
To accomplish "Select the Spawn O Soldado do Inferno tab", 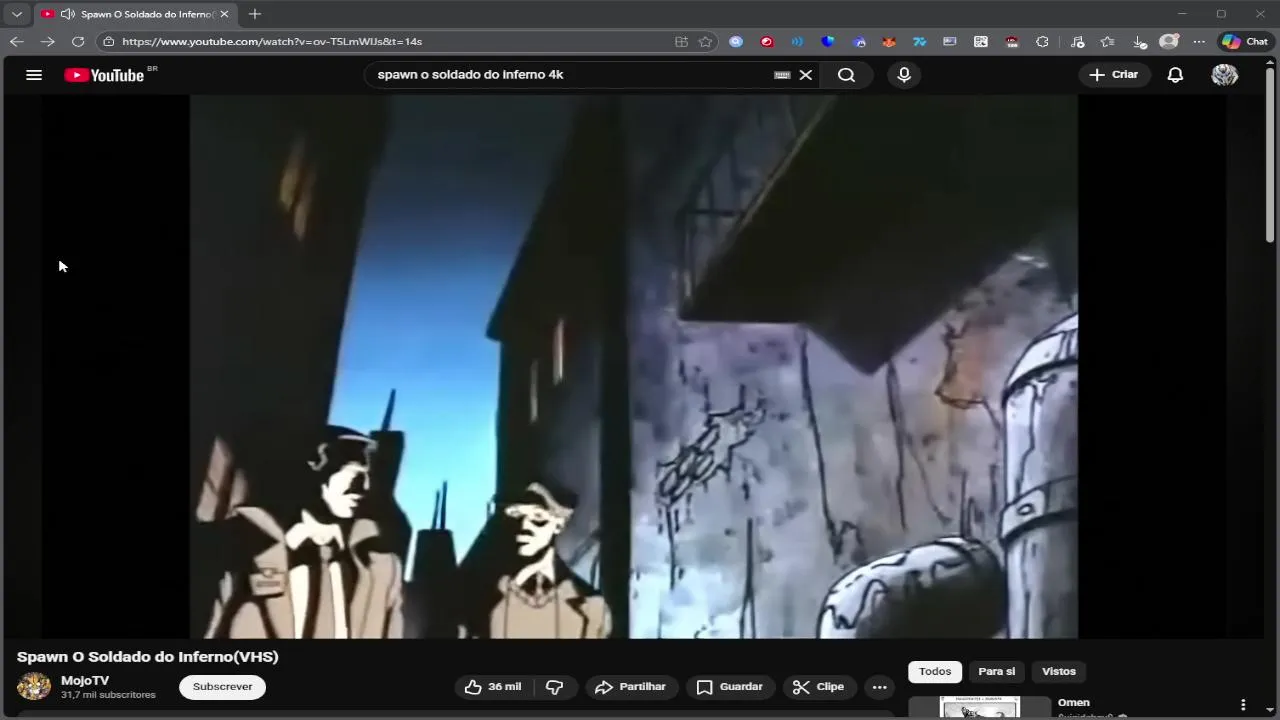I will (135, 14).
